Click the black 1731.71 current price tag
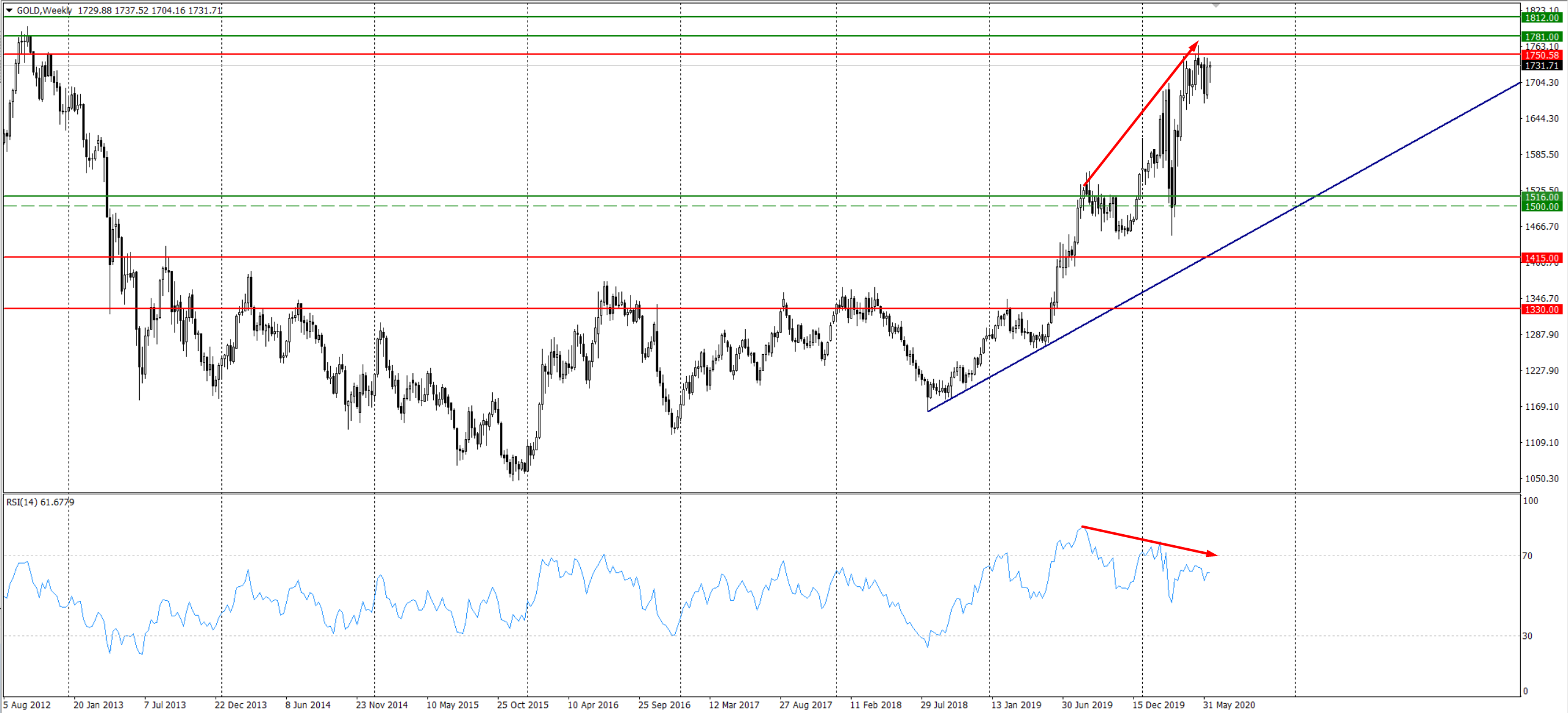This screenshot has height=713, width=1568. (x=1542, y=66)
